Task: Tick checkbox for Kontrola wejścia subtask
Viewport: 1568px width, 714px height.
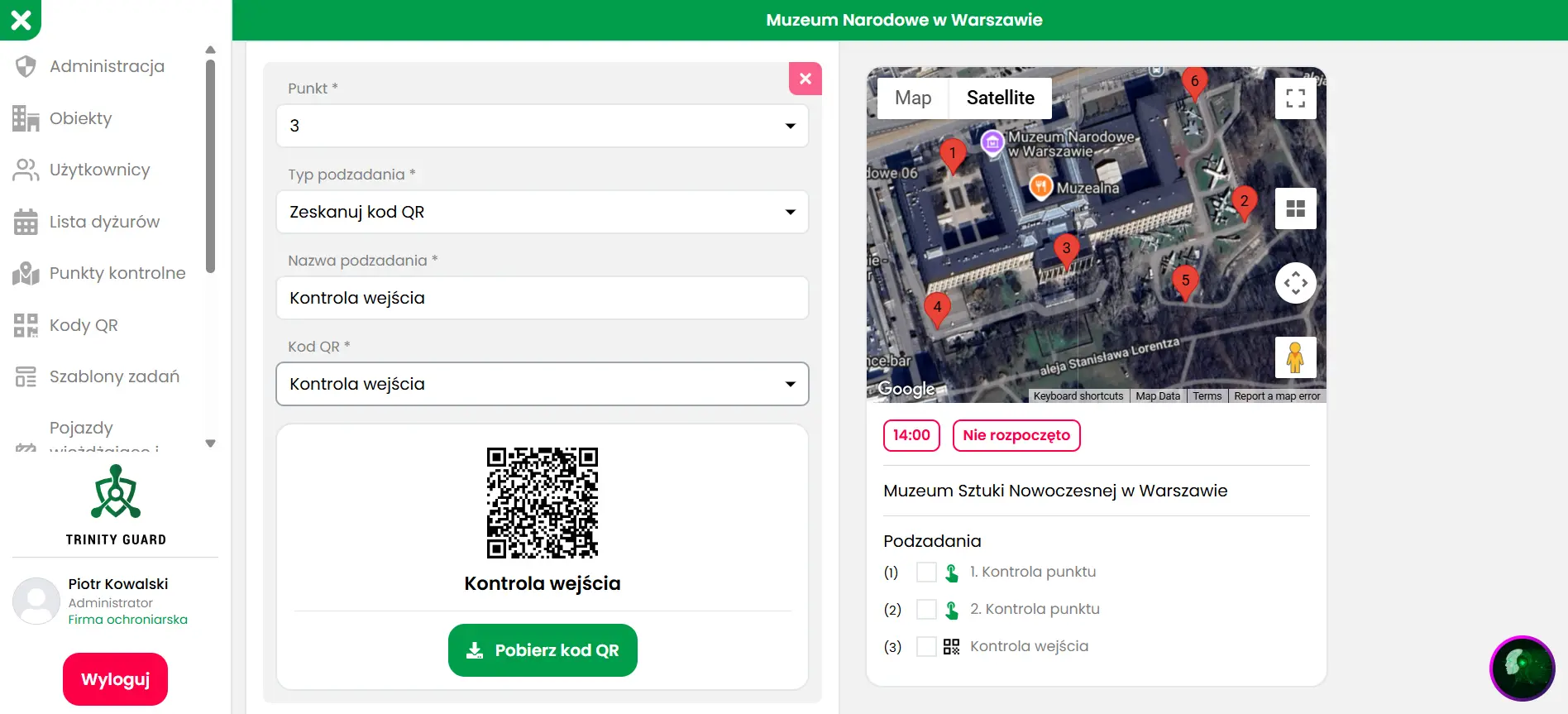Action: [926, 647]
